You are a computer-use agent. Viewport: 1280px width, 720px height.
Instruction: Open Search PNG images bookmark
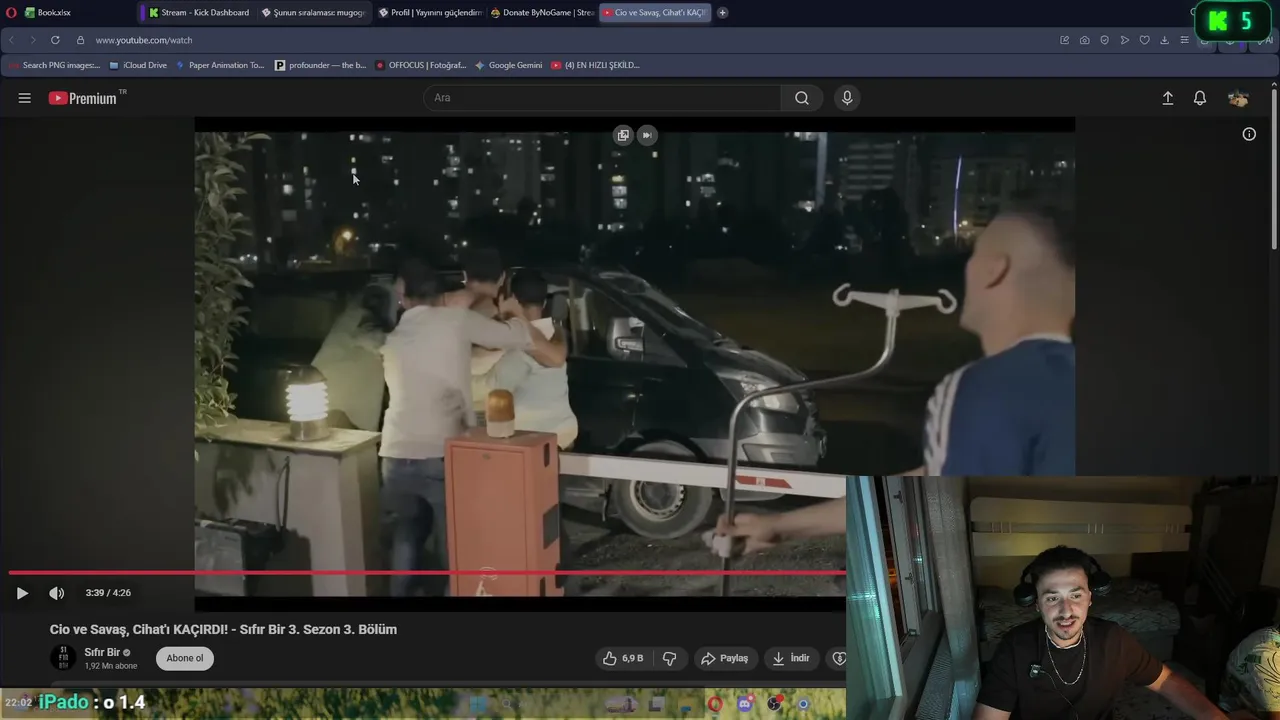[54, 65]
